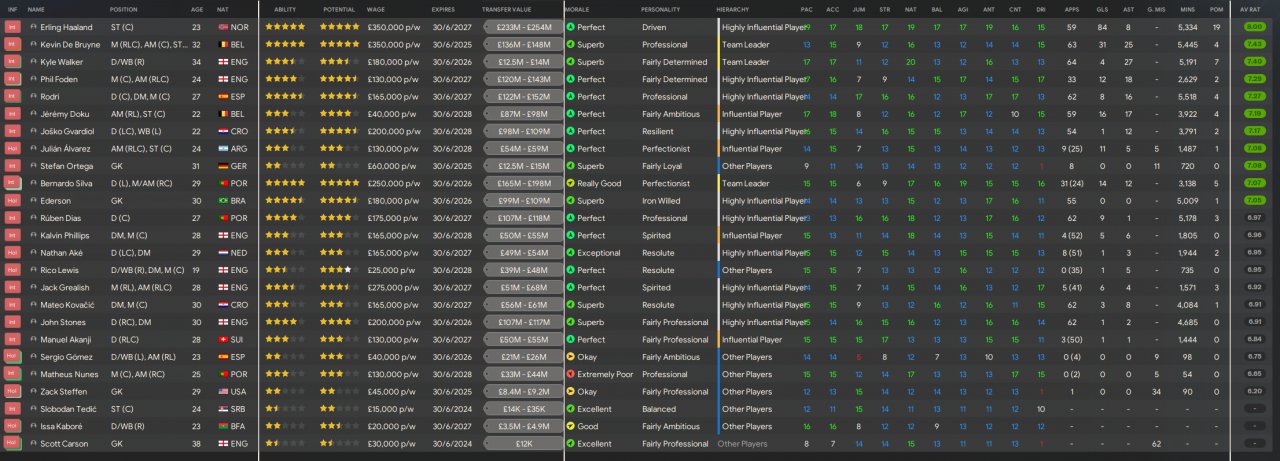Click the Int info badge for Matheus Nunes
Viewport: 1280px width, 461px height.
(x=12, y=374)
